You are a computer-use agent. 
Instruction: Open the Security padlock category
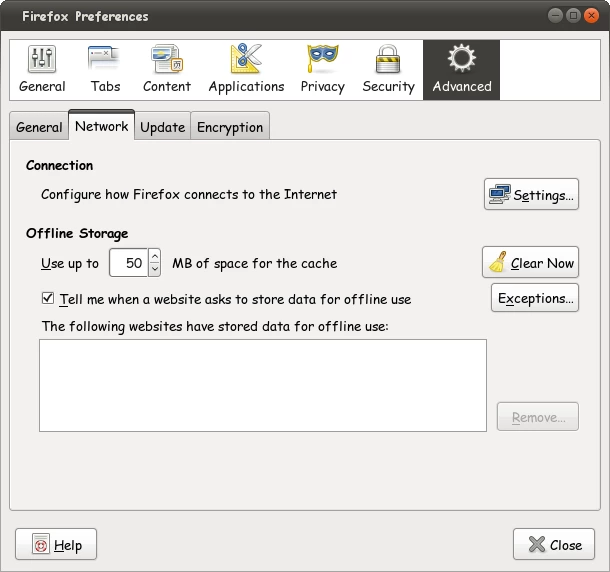click(388, 70)
